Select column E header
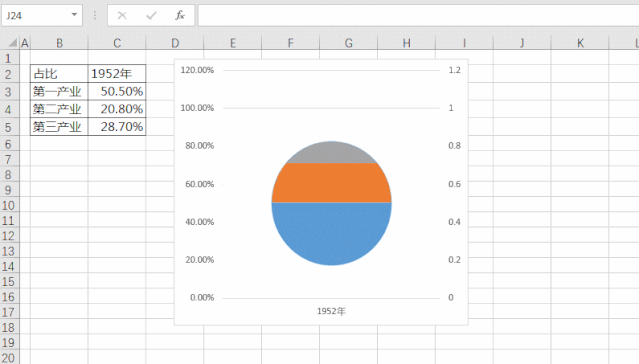639x364 pixels. (233, 43)
